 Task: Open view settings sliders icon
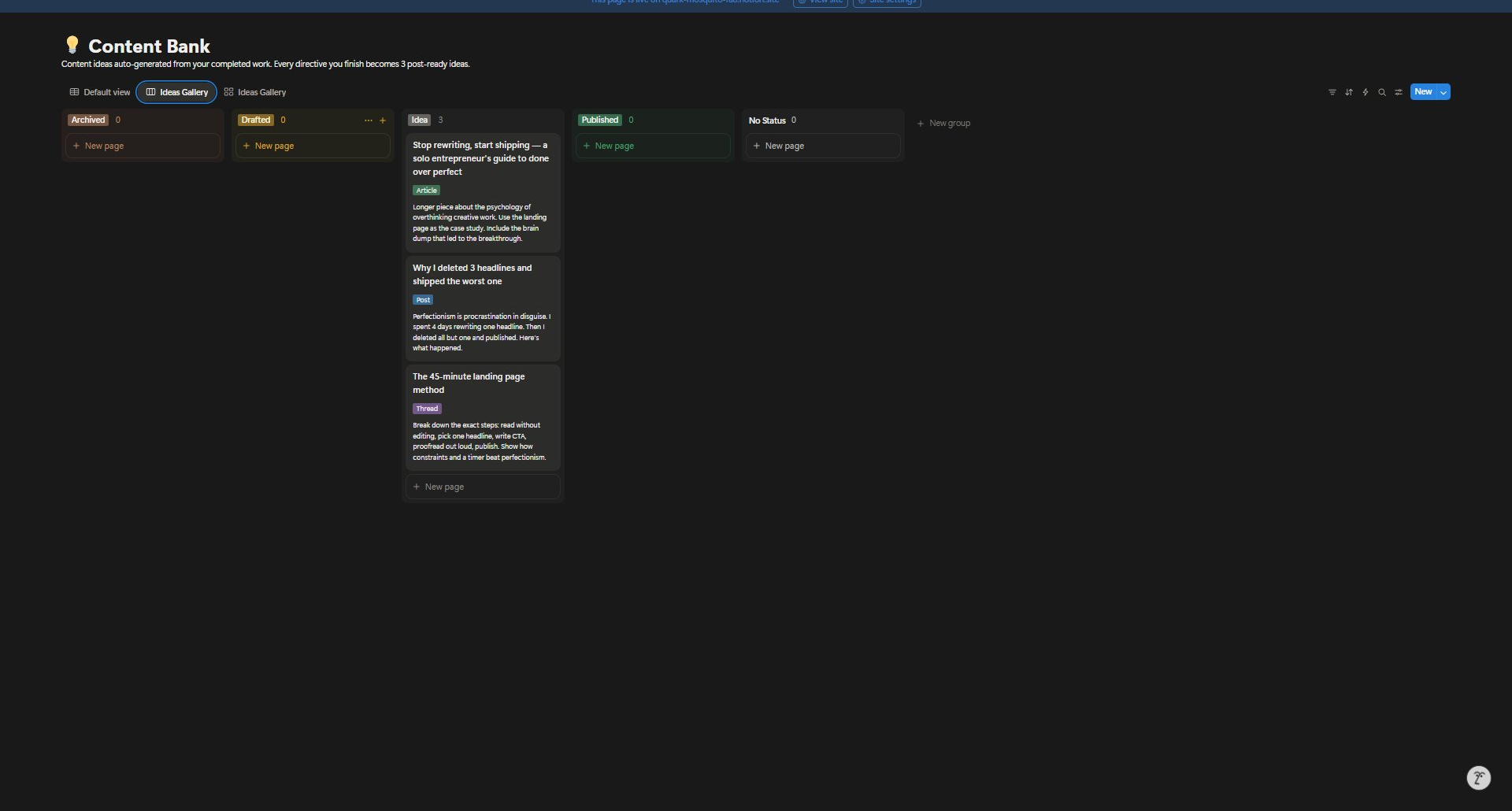click(x=1398, y=92)
